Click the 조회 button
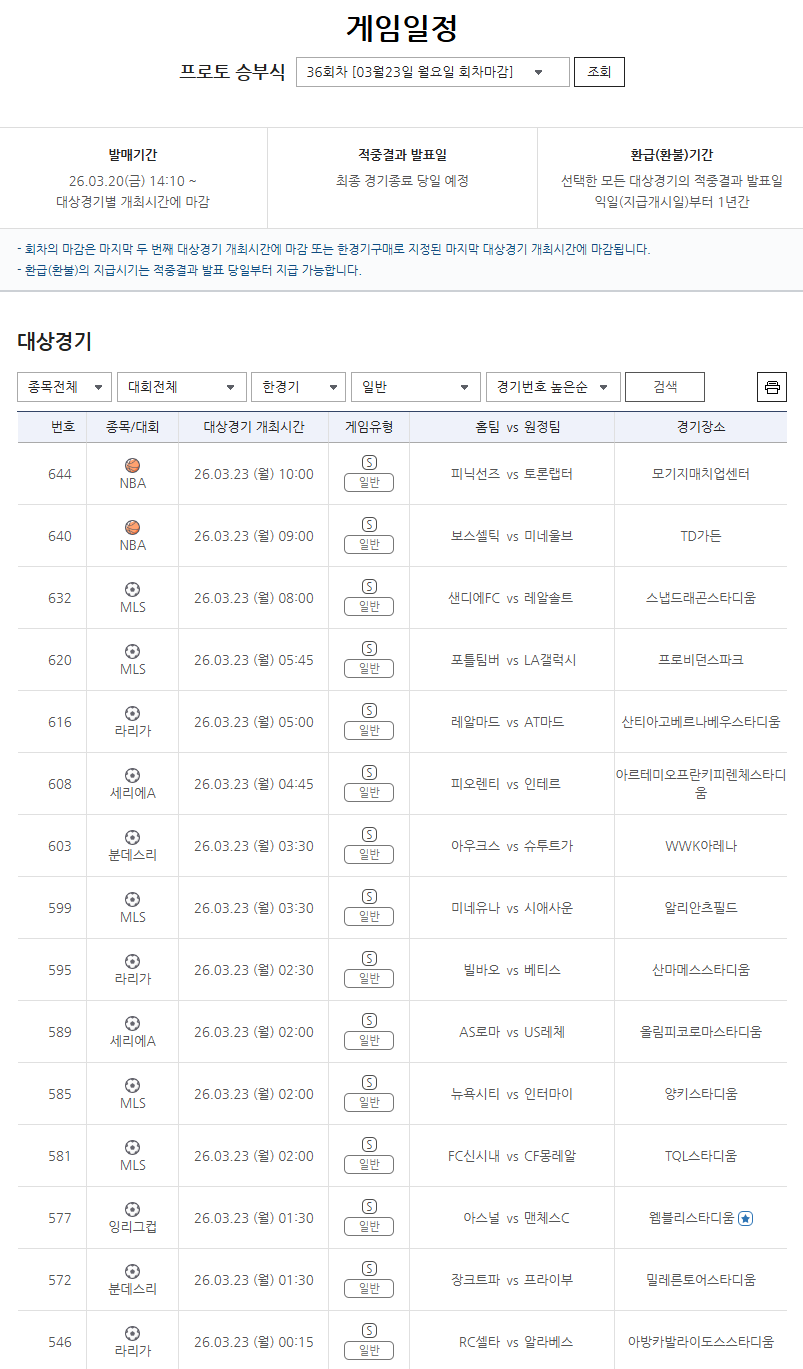This screenshot has height=1369, width=803. 598,71
